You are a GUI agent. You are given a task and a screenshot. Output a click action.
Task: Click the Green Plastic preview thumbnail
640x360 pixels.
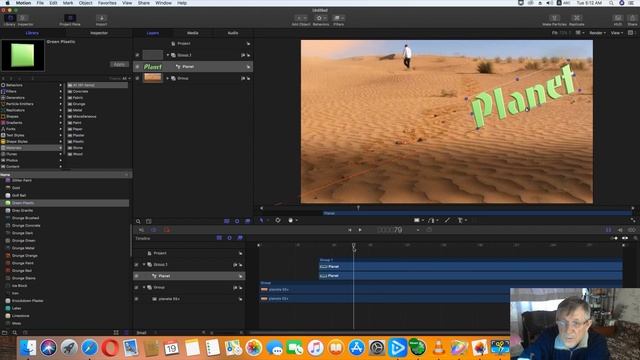coord(23,55)
